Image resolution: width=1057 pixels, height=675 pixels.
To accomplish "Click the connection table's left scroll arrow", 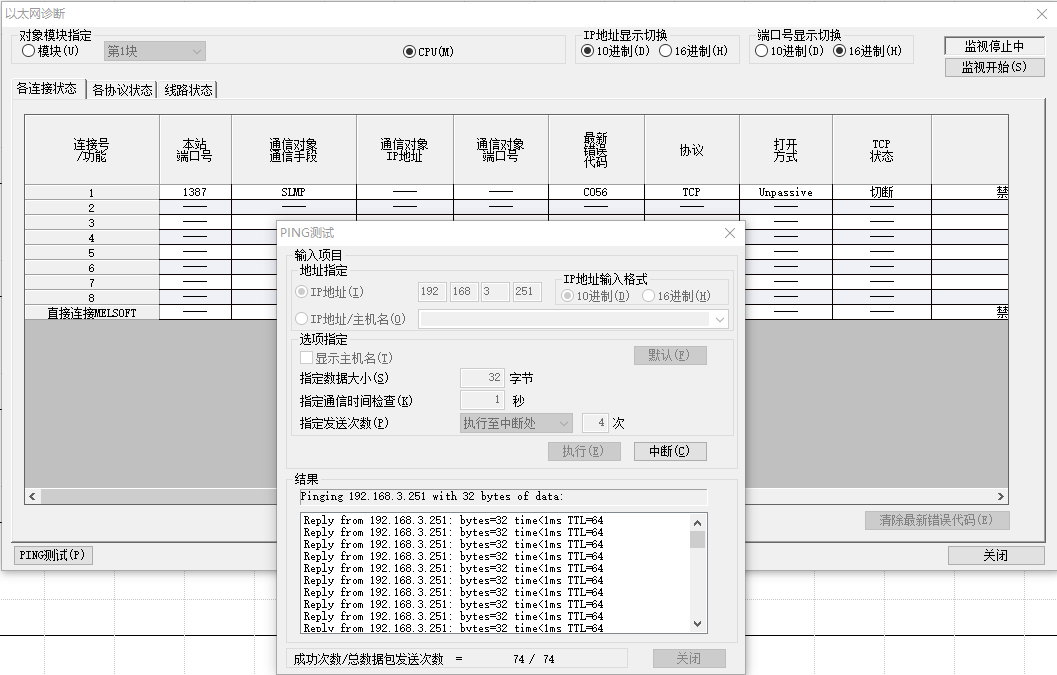I will click(x=32, y=496).
